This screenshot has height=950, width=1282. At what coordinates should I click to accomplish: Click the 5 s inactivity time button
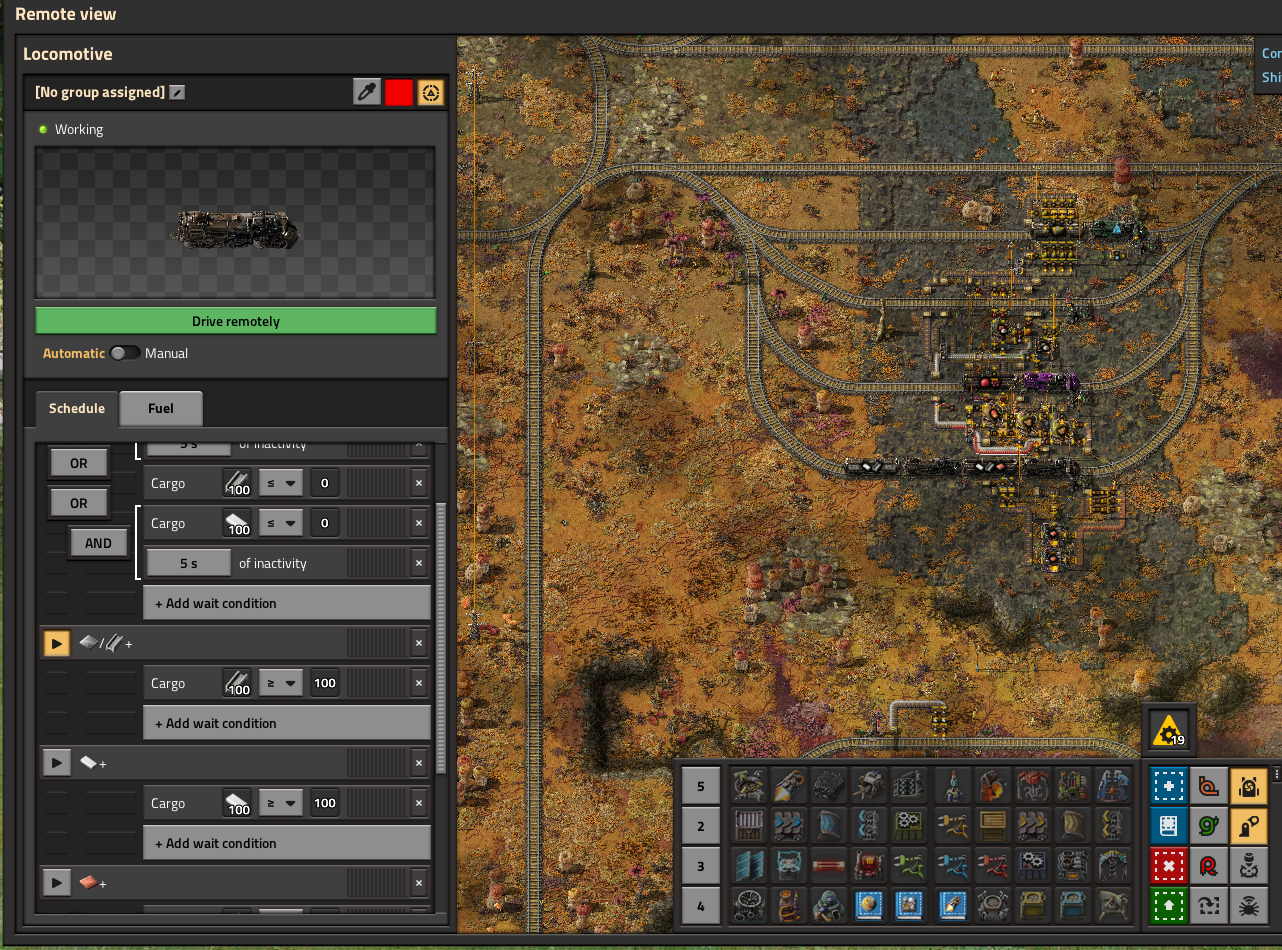point(189,563)
